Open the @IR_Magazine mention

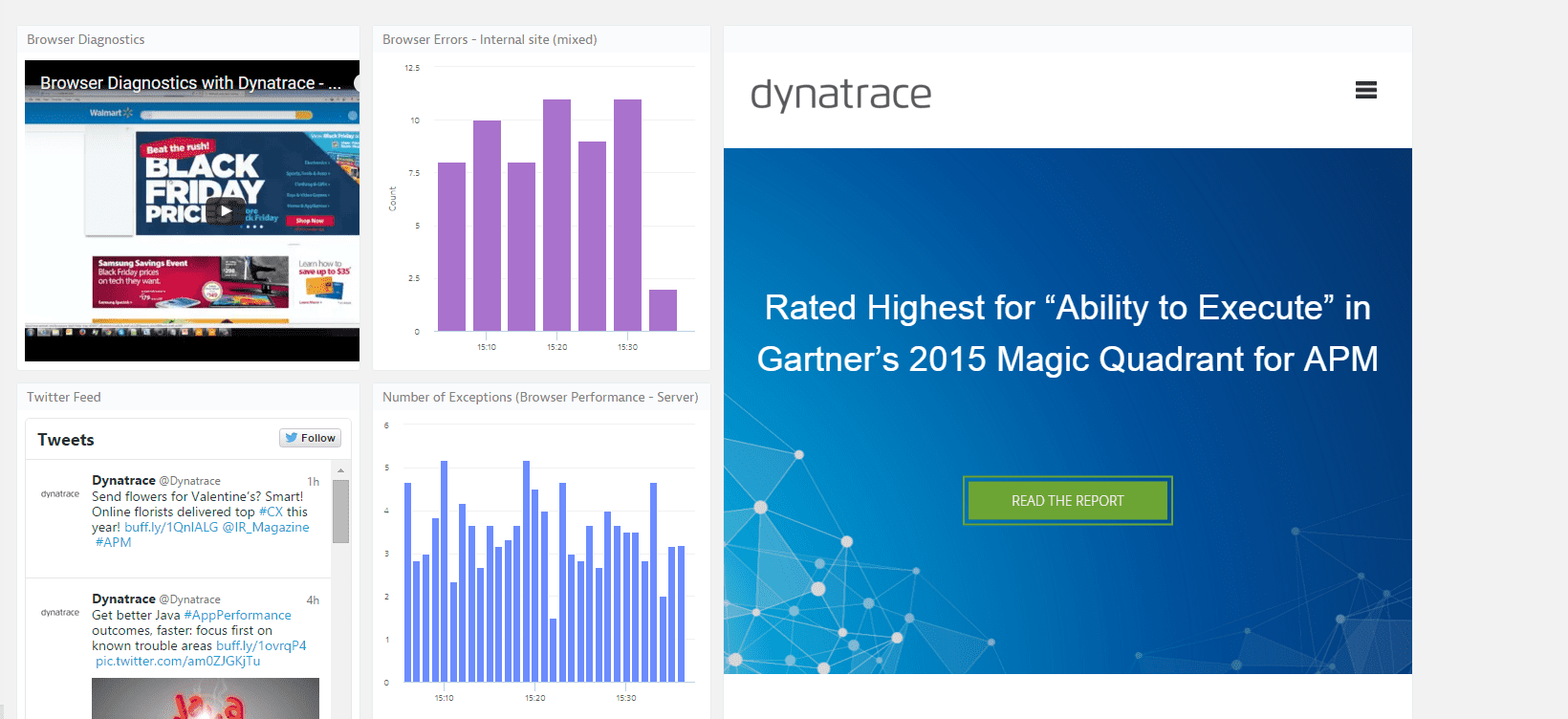pyautogui.click(x=266, y=527)
